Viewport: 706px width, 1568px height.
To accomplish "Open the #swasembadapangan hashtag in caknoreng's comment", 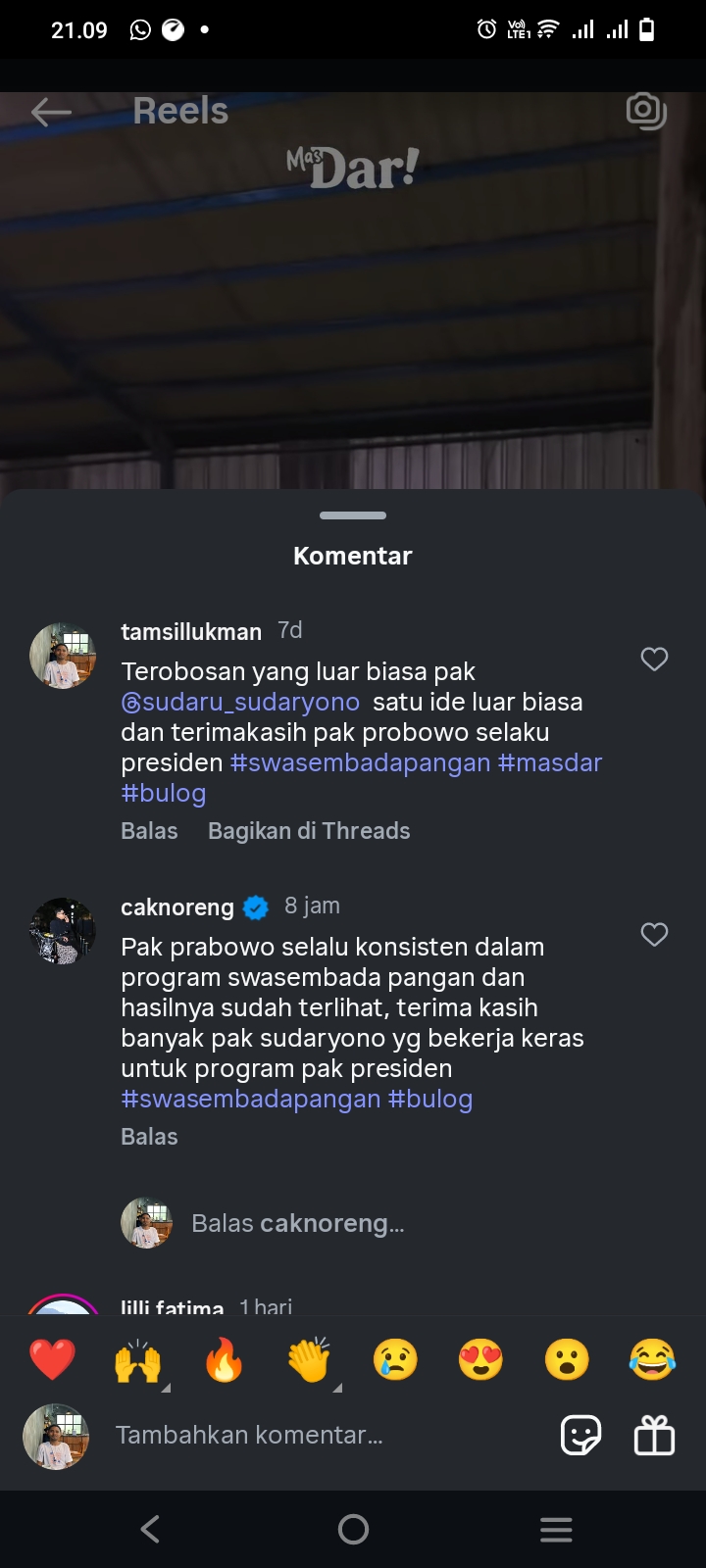I will pyautogui.click(x=251, y=1100).
